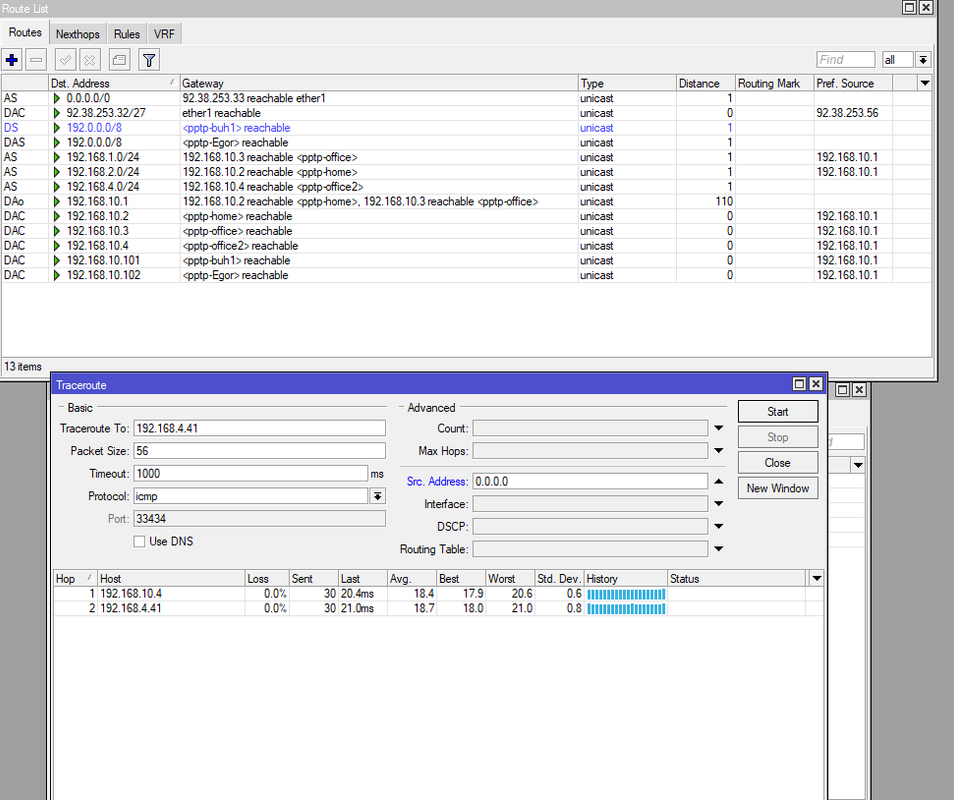The image size is (954, 800).
Task: Open the 'all' filter dropdown in Route List
Action: (x=923, y=60)
